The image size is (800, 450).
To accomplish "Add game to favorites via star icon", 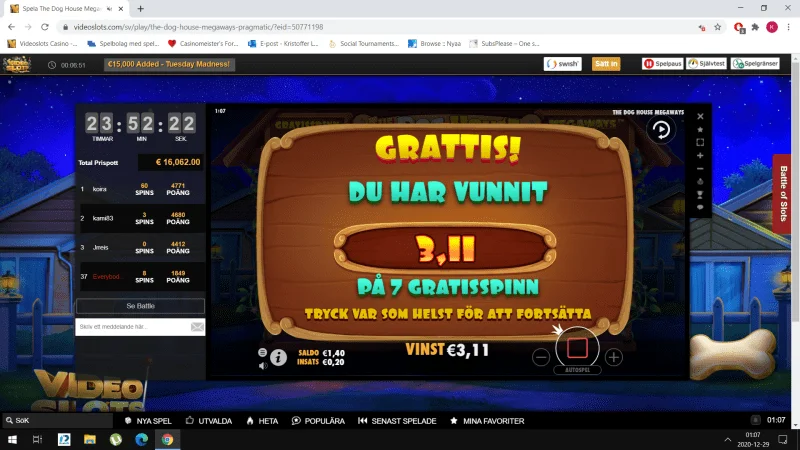I will [700, 130].
